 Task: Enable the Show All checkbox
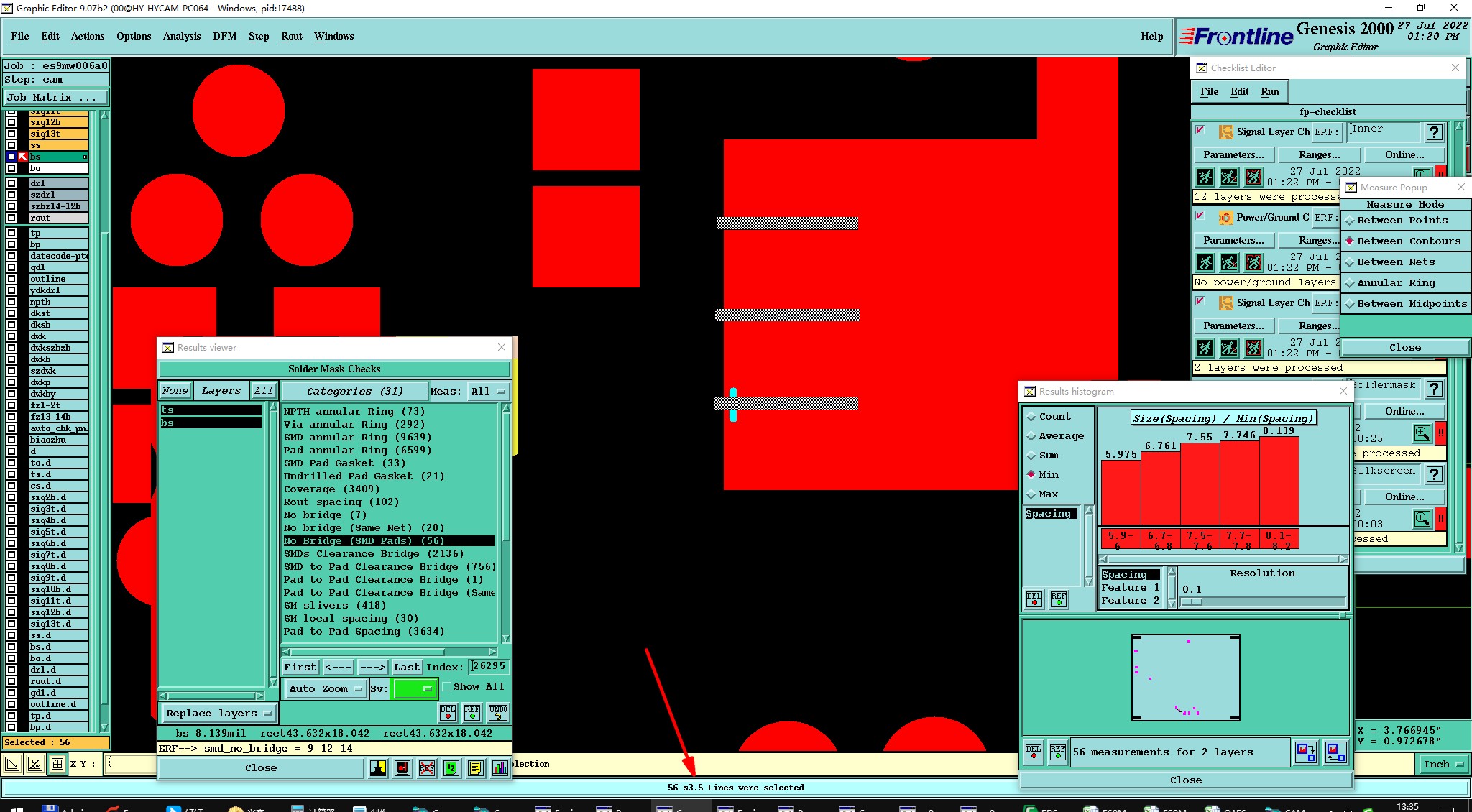447,687
